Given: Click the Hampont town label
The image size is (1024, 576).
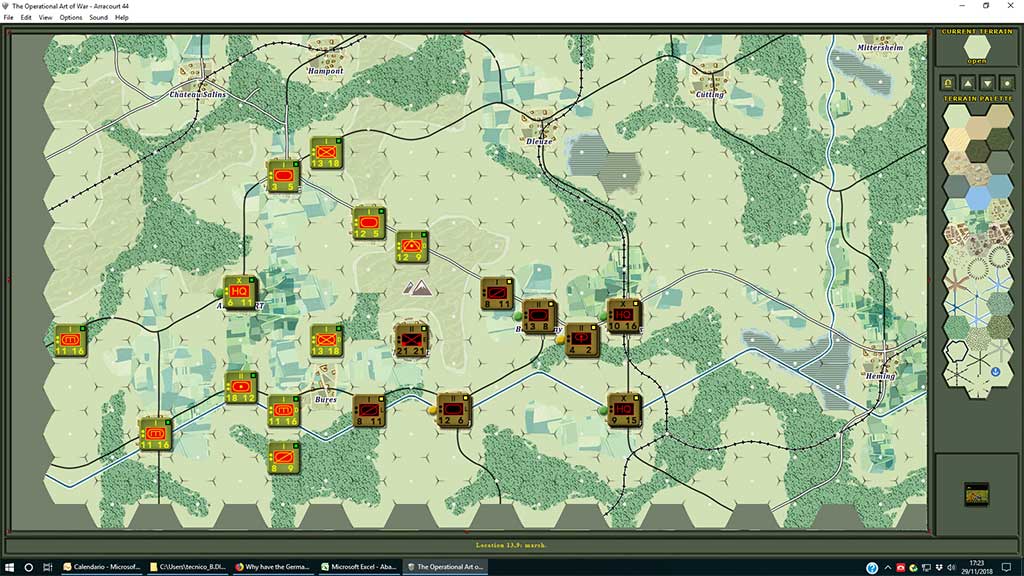Looking at the screenshot, I should [x=325, y=71].
